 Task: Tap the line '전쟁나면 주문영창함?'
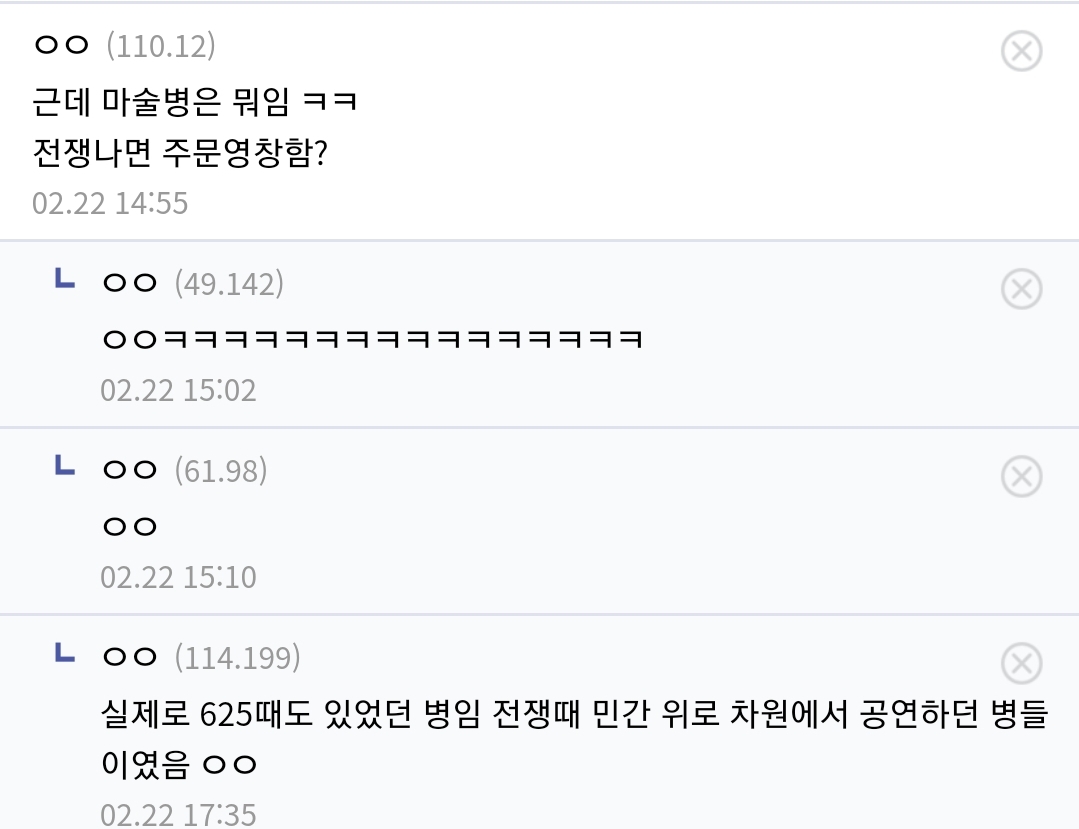(x=180, y=153)
